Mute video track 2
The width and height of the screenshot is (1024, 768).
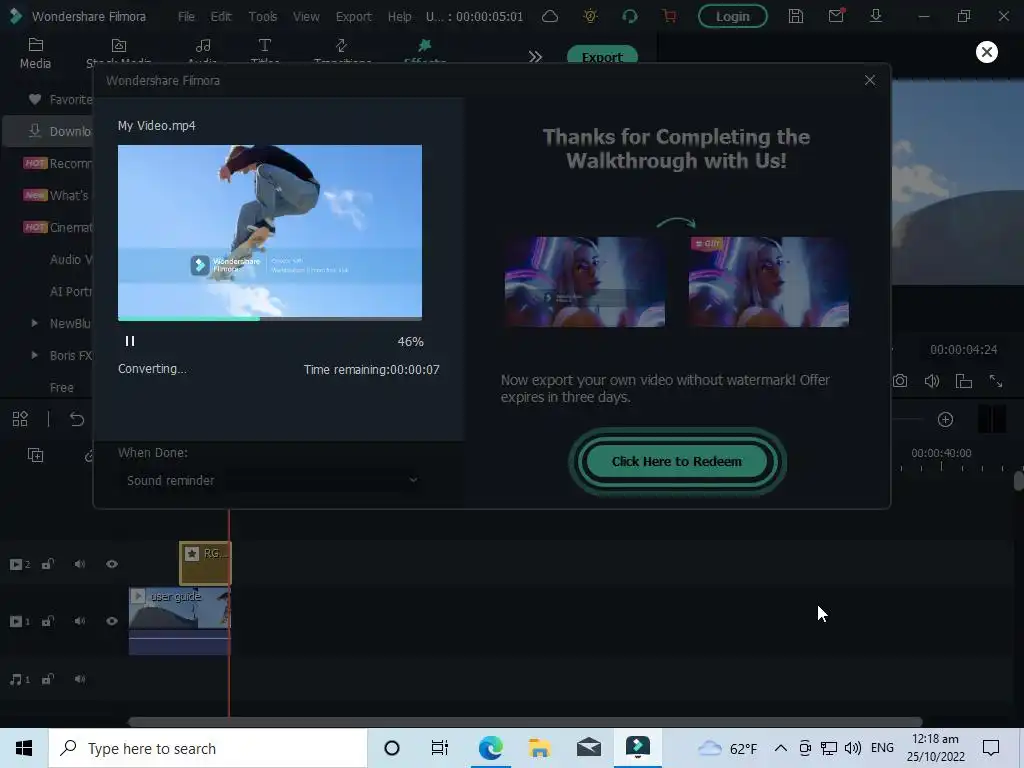point(80,564)
